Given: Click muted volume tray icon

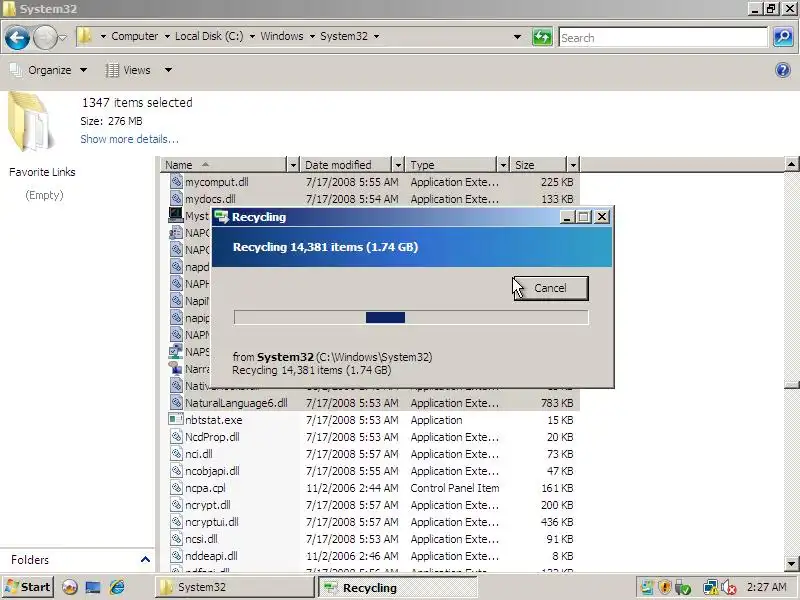Looking at the screenshot, I should [x=729, y=587].
